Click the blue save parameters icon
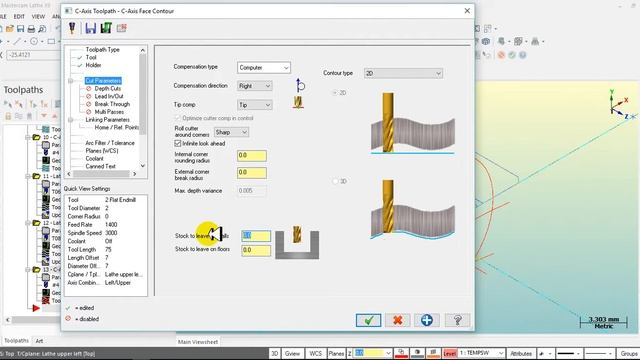Viewport: 640px width, 360px height. click(91, 28)
